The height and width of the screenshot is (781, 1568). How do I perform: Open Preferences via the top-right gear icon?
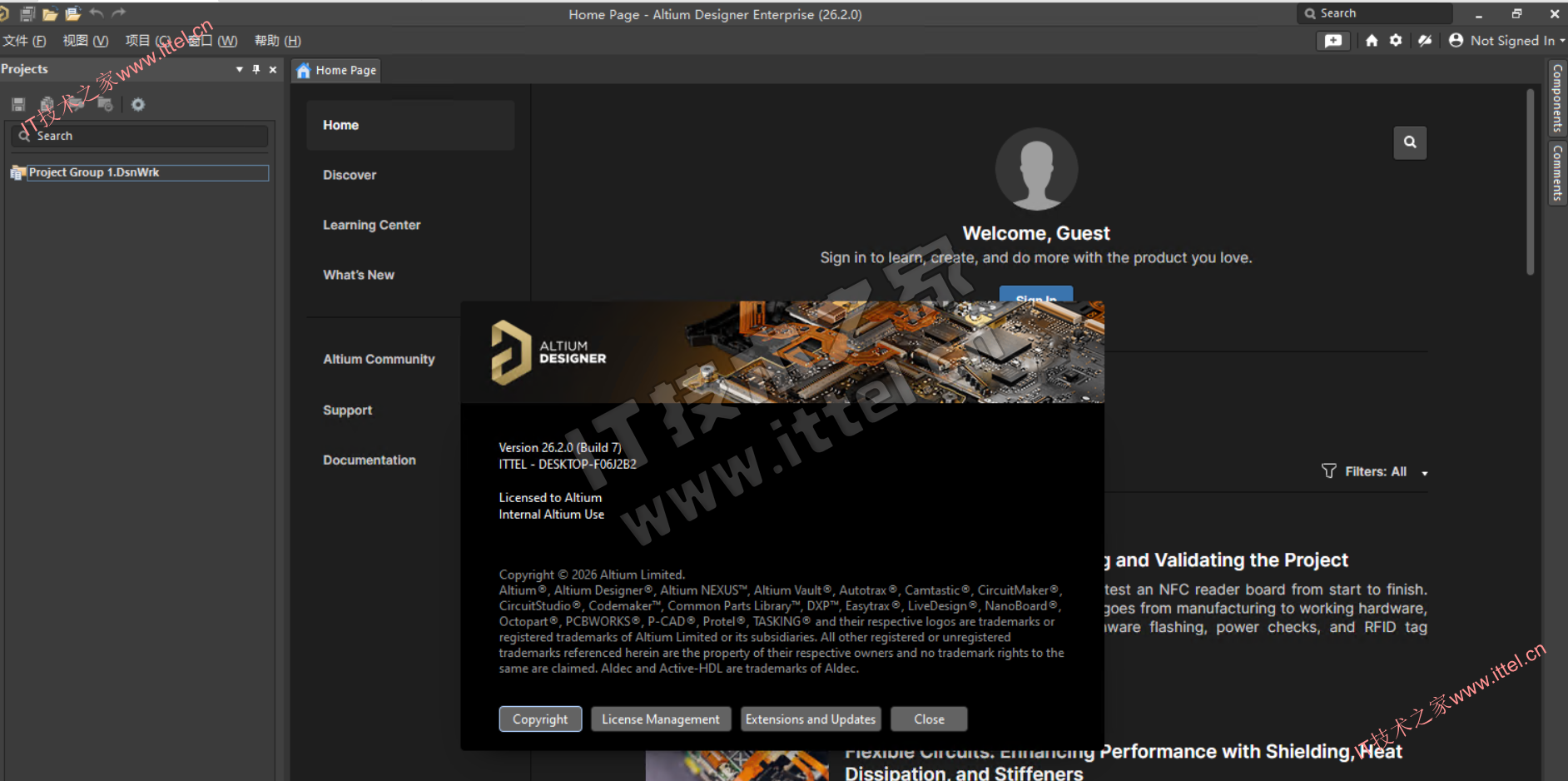1396,41
